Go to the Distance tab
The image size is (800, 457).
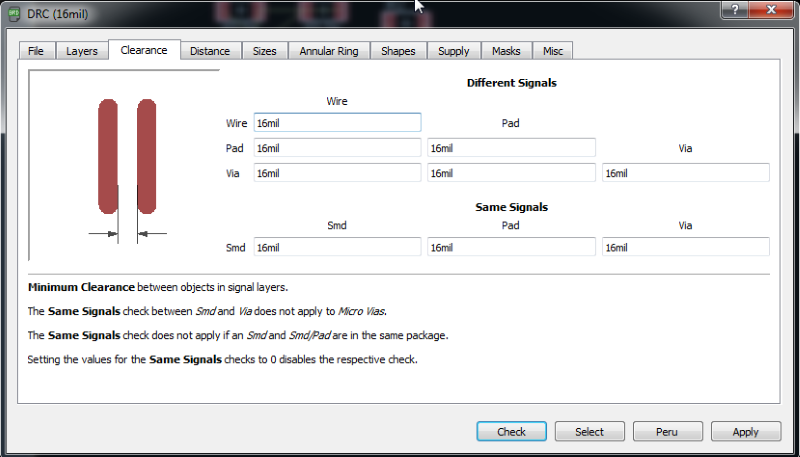(210, 51)
